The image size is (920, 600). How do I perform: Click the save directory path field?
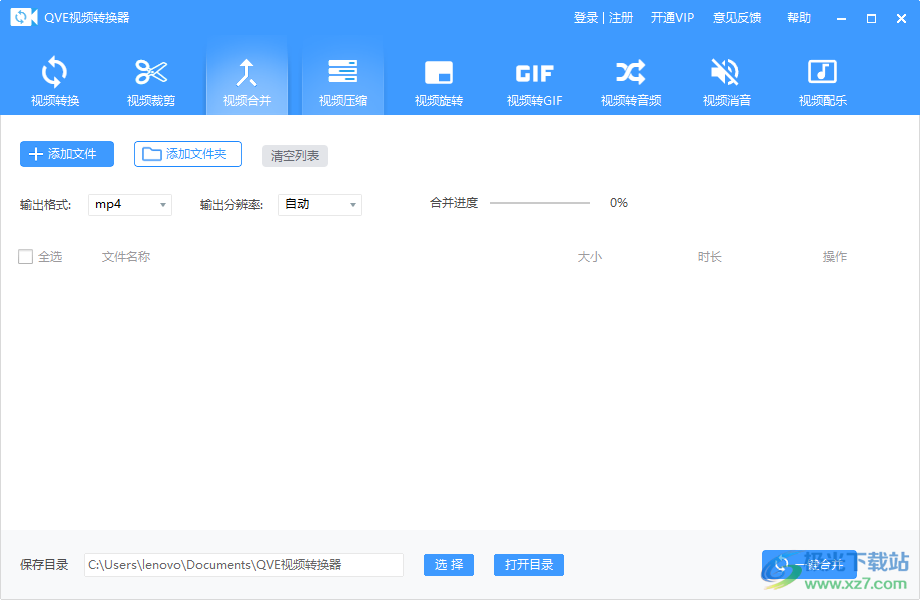243,565
